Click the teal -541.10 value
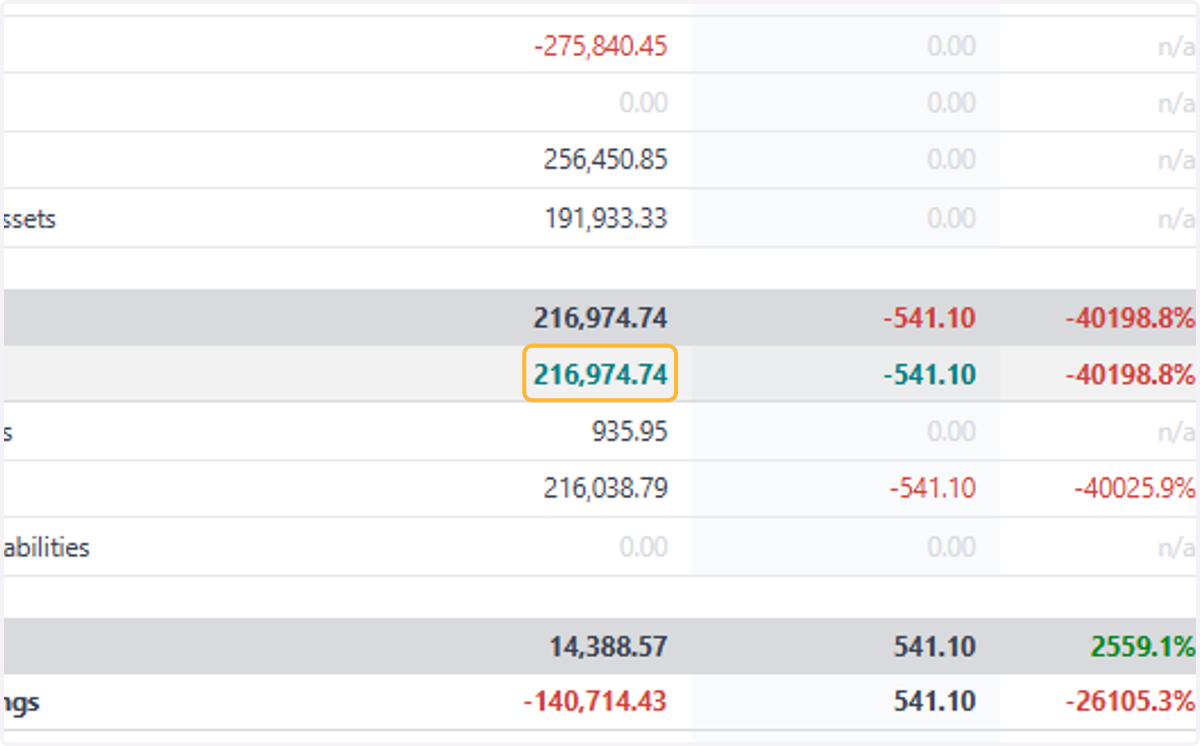Screen dimensions: 1200x746 929,375
